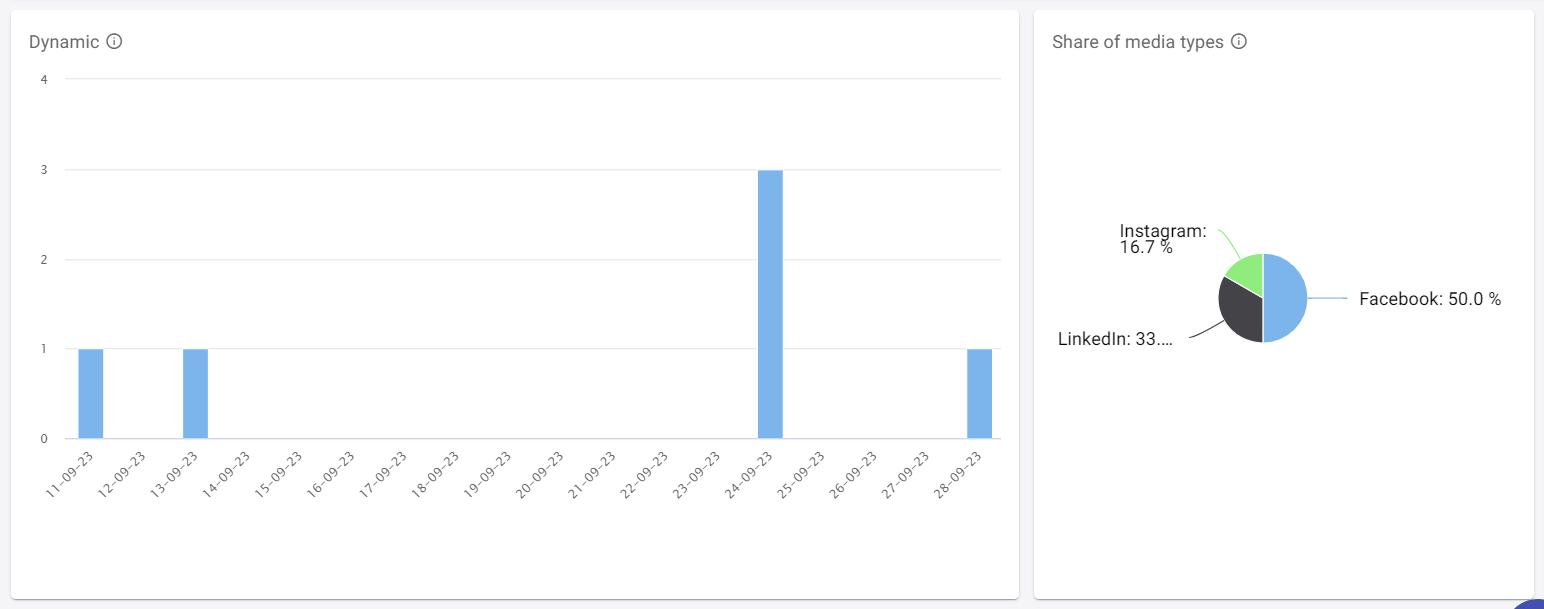Click the truncated LinkedIn: 33 label
The height and width of the screenshot is (609, 1544).
pyautogui.click(x=1114, y=339)
